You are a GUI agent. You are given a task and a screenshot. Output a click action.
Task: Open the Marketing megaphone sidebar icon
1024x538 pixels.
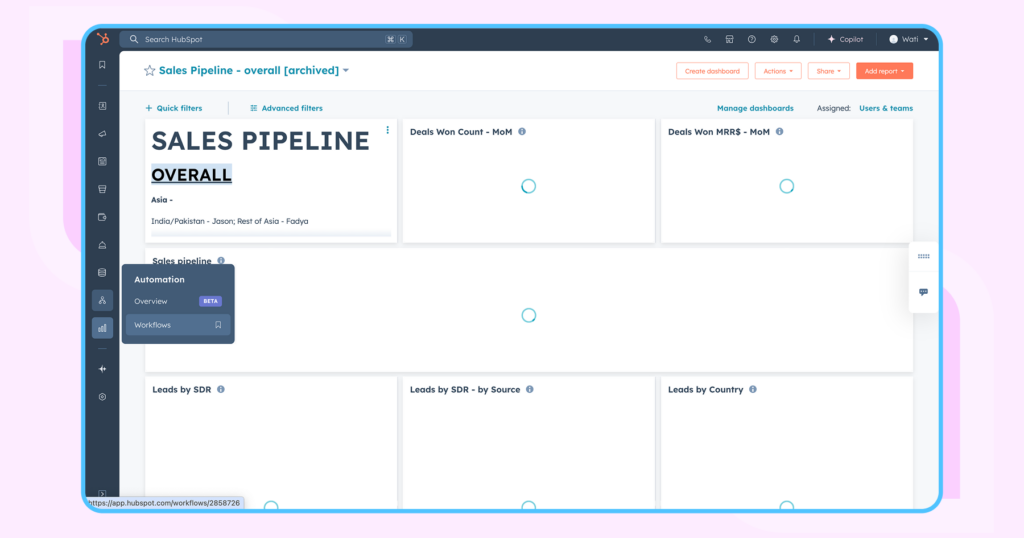(103, 134)
